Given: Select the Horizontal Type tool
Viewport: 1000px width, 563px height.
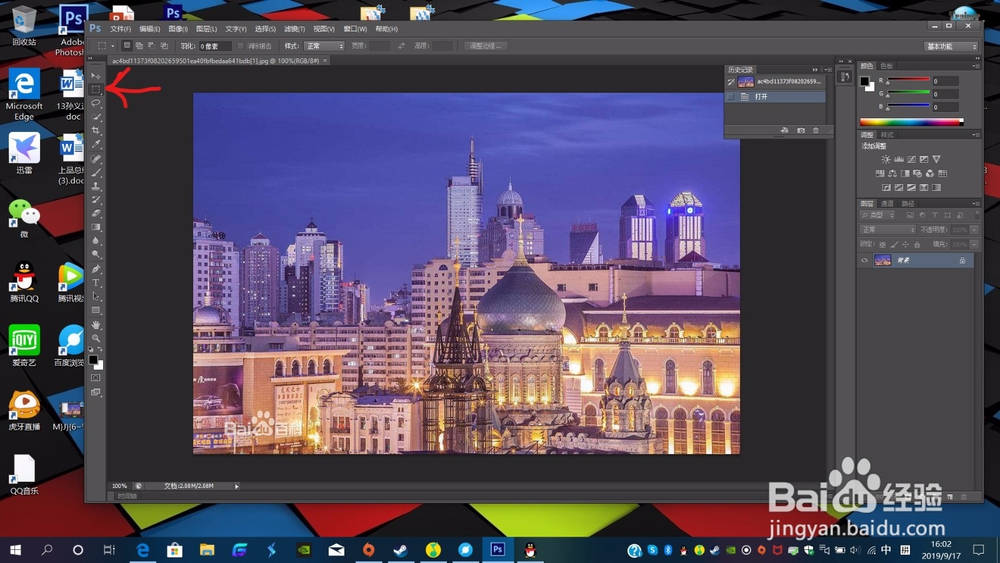Looking at the screenshot, I should [x=96, y=282].
